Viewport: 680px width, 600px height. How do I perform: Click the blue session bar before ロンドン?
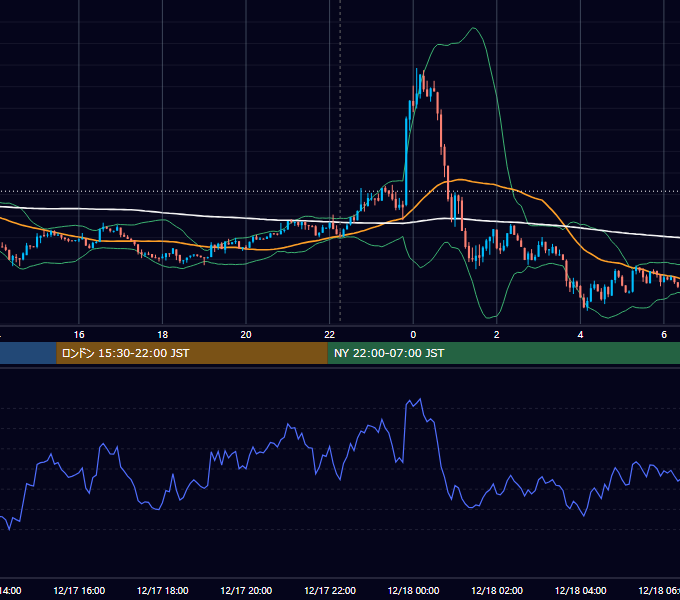[x=28, y=353]
